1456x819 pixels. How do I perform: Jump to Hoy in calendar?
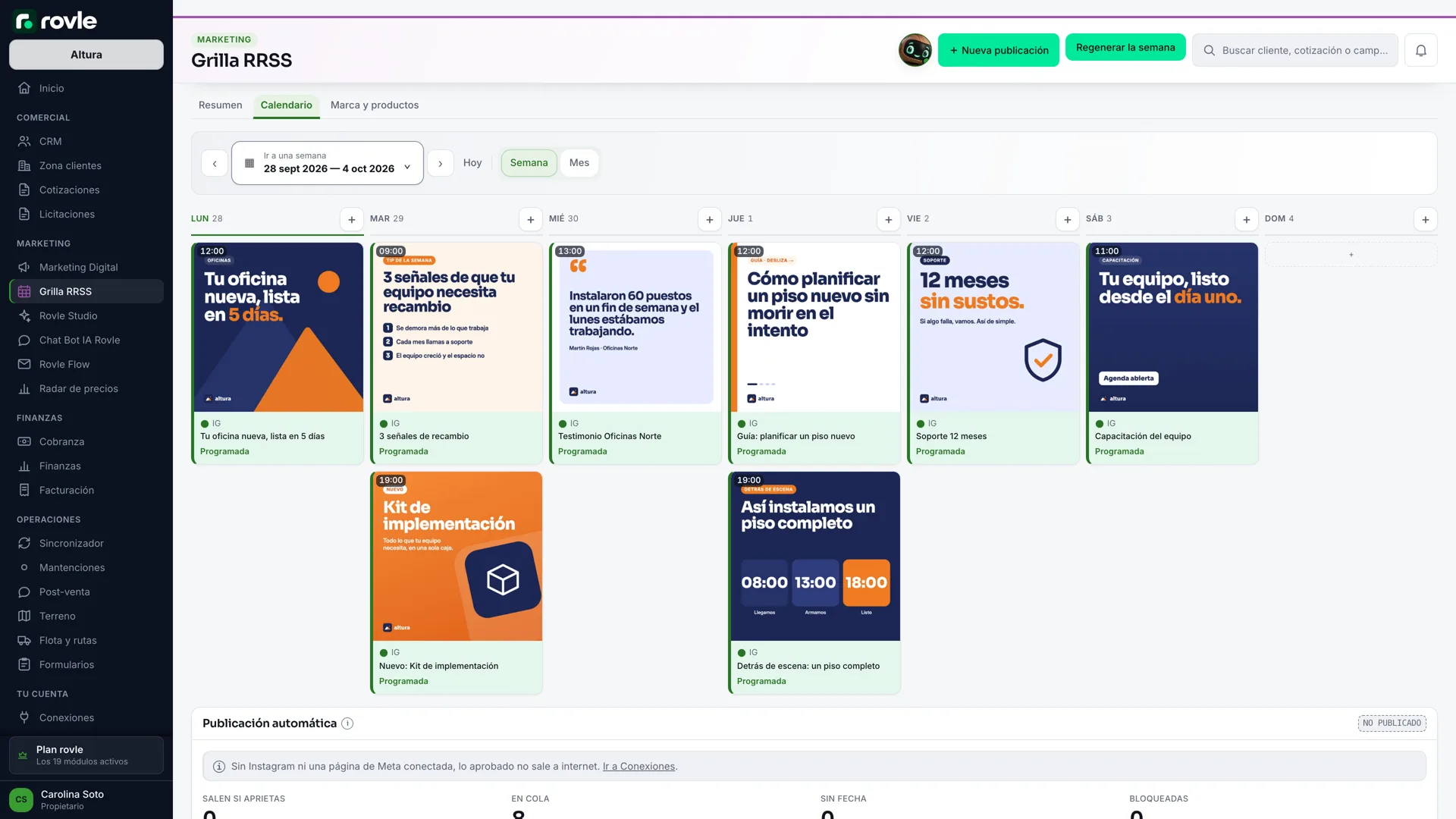coord(472,163)
